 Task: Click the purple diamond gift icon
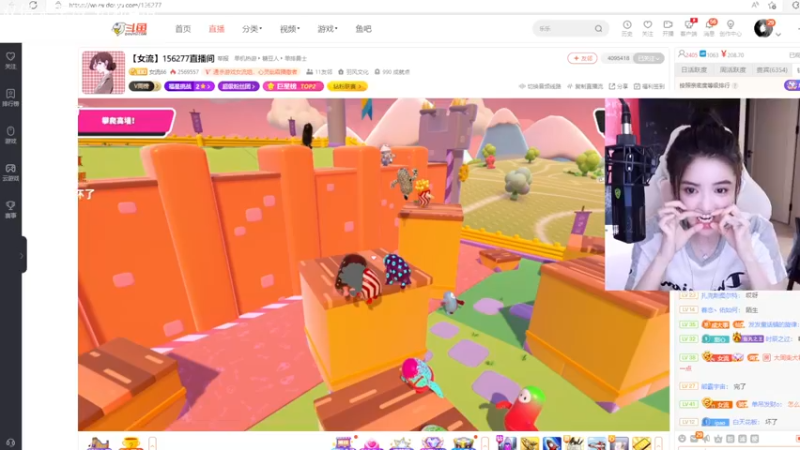432,443
